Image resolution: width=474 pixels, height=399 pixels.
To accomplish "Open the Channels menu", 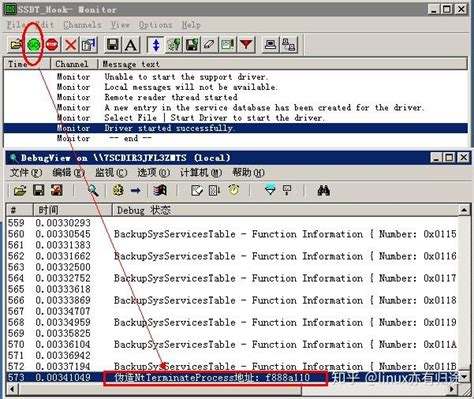I will coord(82,25).
